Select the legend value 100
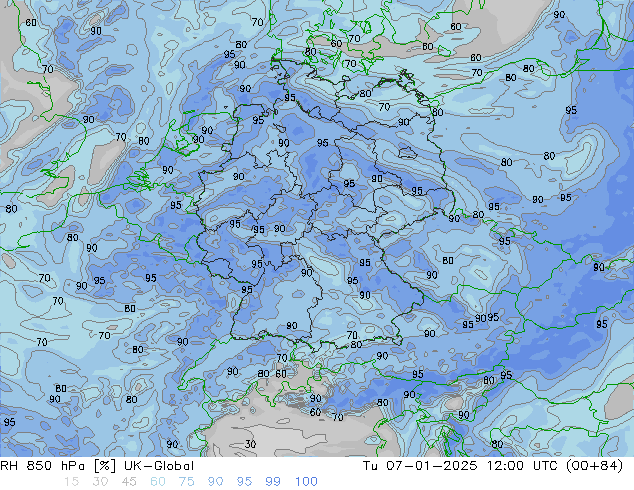The width and height of the screenshot is (634, 490). [x=306, y=482]
